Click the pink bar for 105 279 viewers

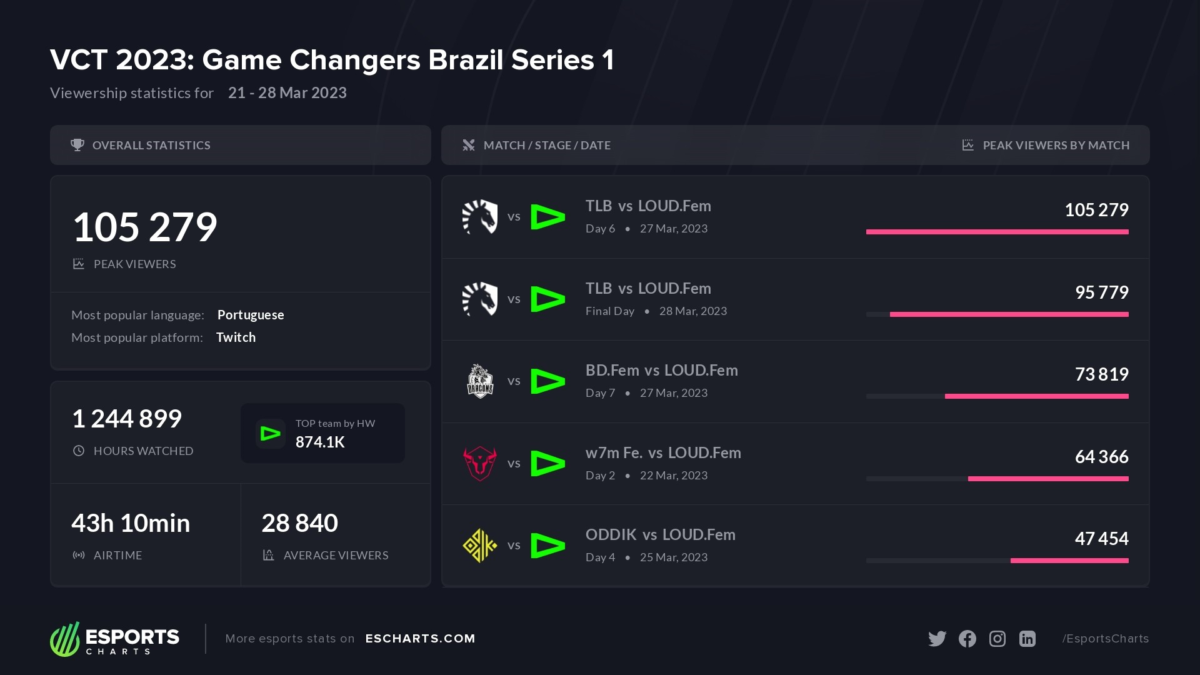pyautogui.click(x=997, y=232)
